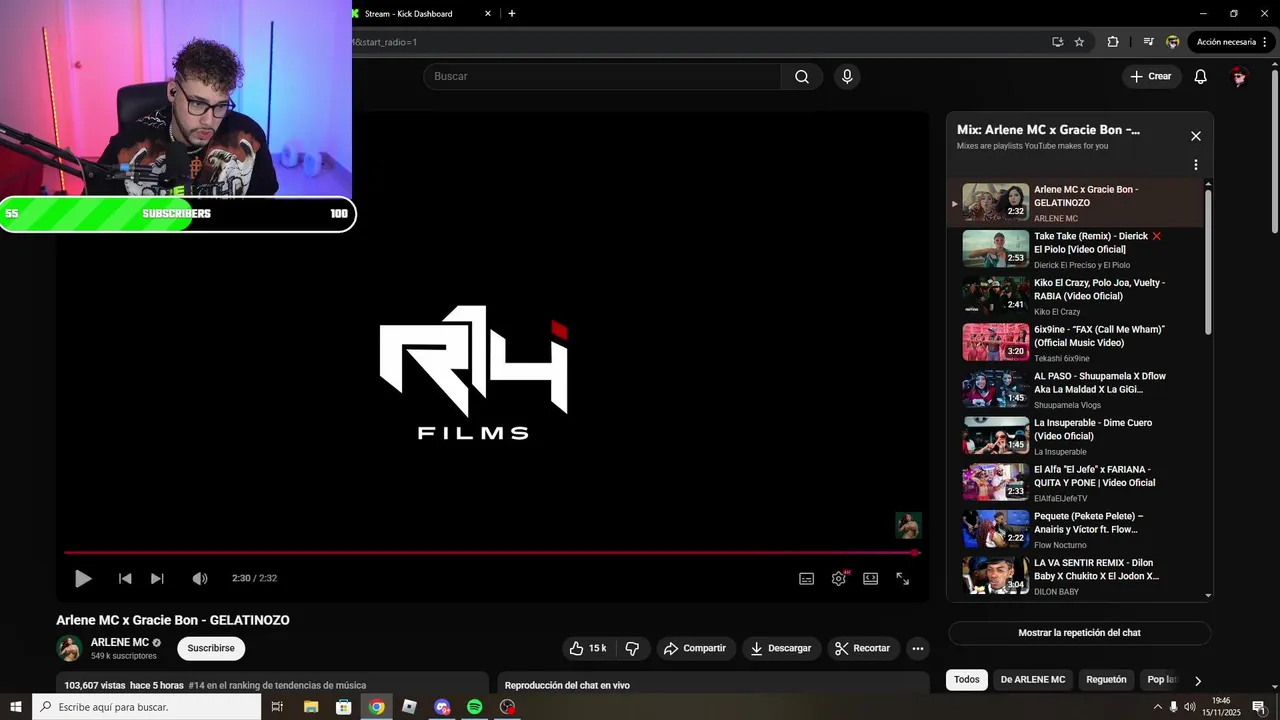Click Mostrar la repetición del chat

(x=1079, y=633)
